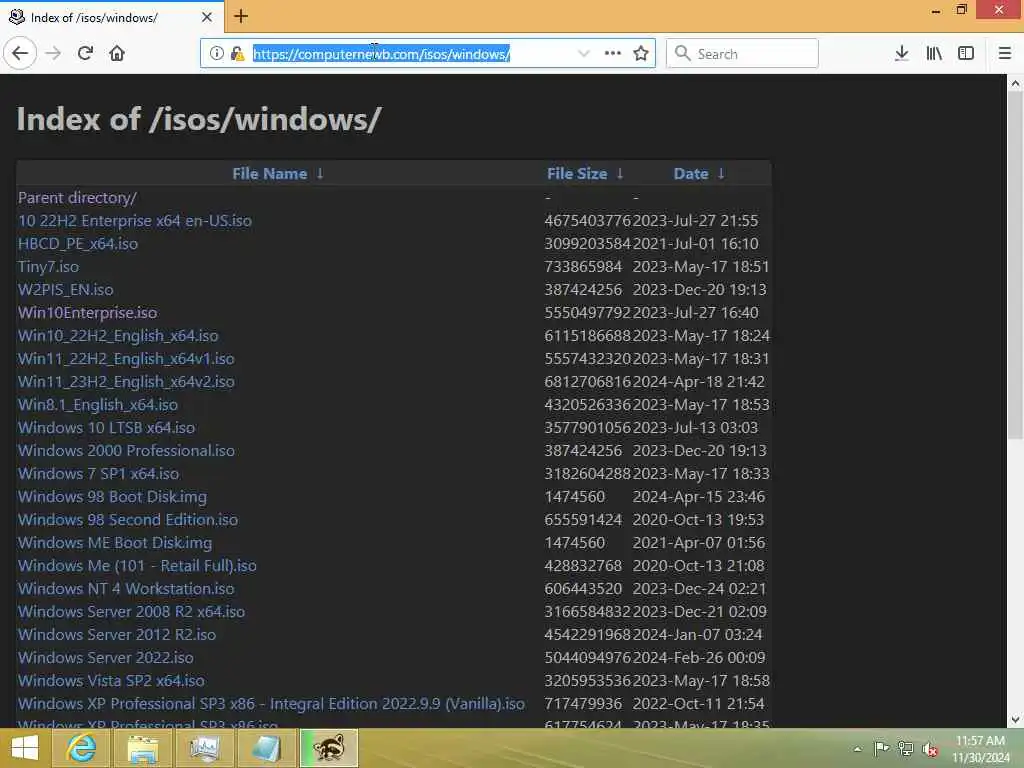Open File Explorer from the taskbar
The image size is (1024, 768).
143,748
